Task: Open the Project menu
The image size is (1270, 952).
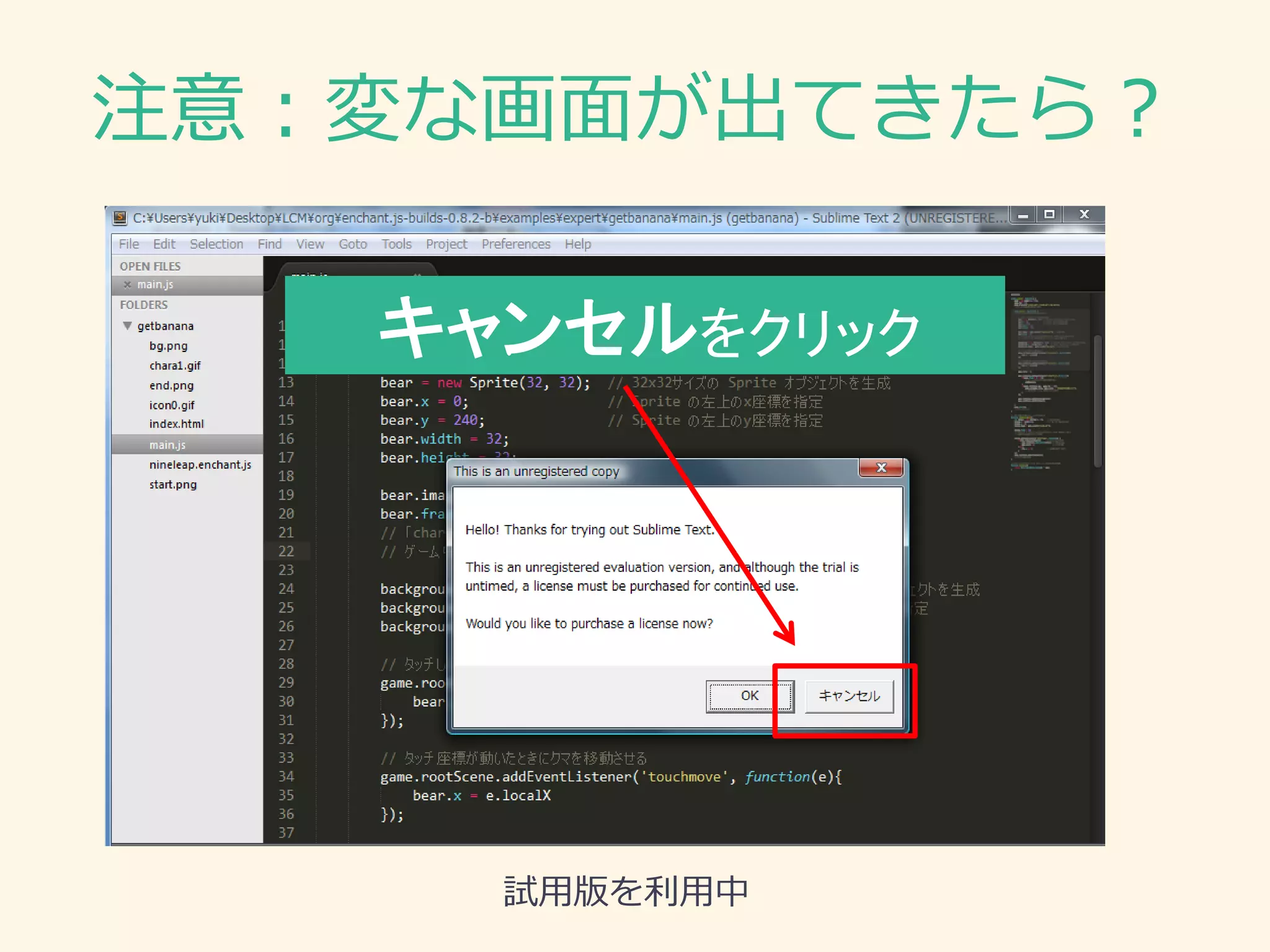Action: (x=446, y=244)
